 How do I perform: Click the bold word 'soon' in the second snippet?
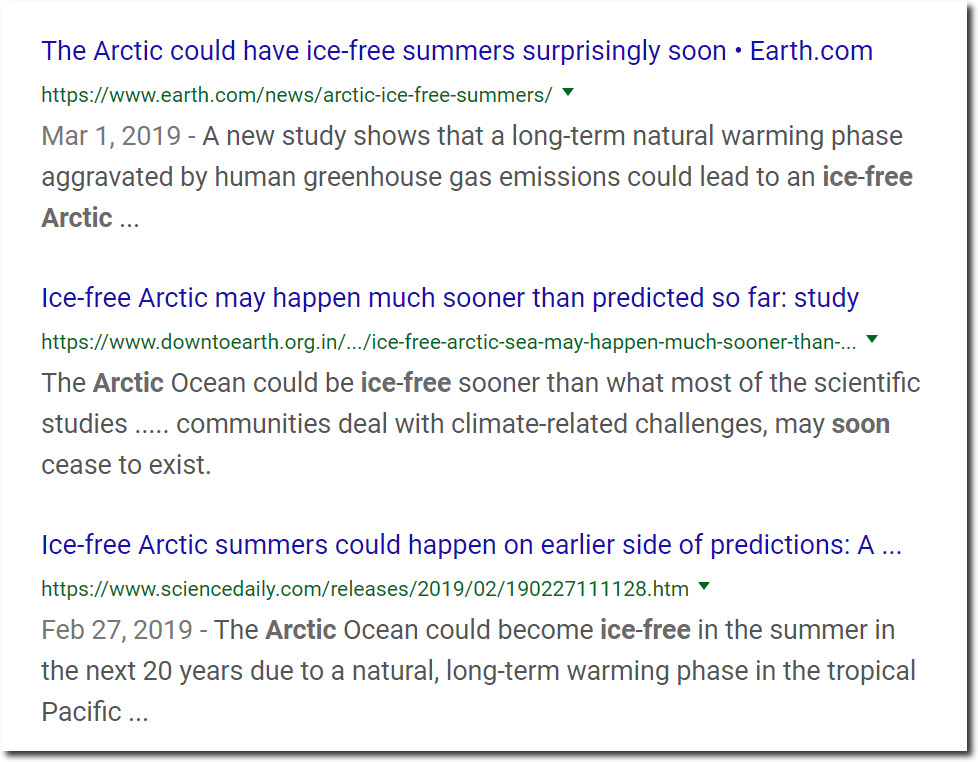861,424
